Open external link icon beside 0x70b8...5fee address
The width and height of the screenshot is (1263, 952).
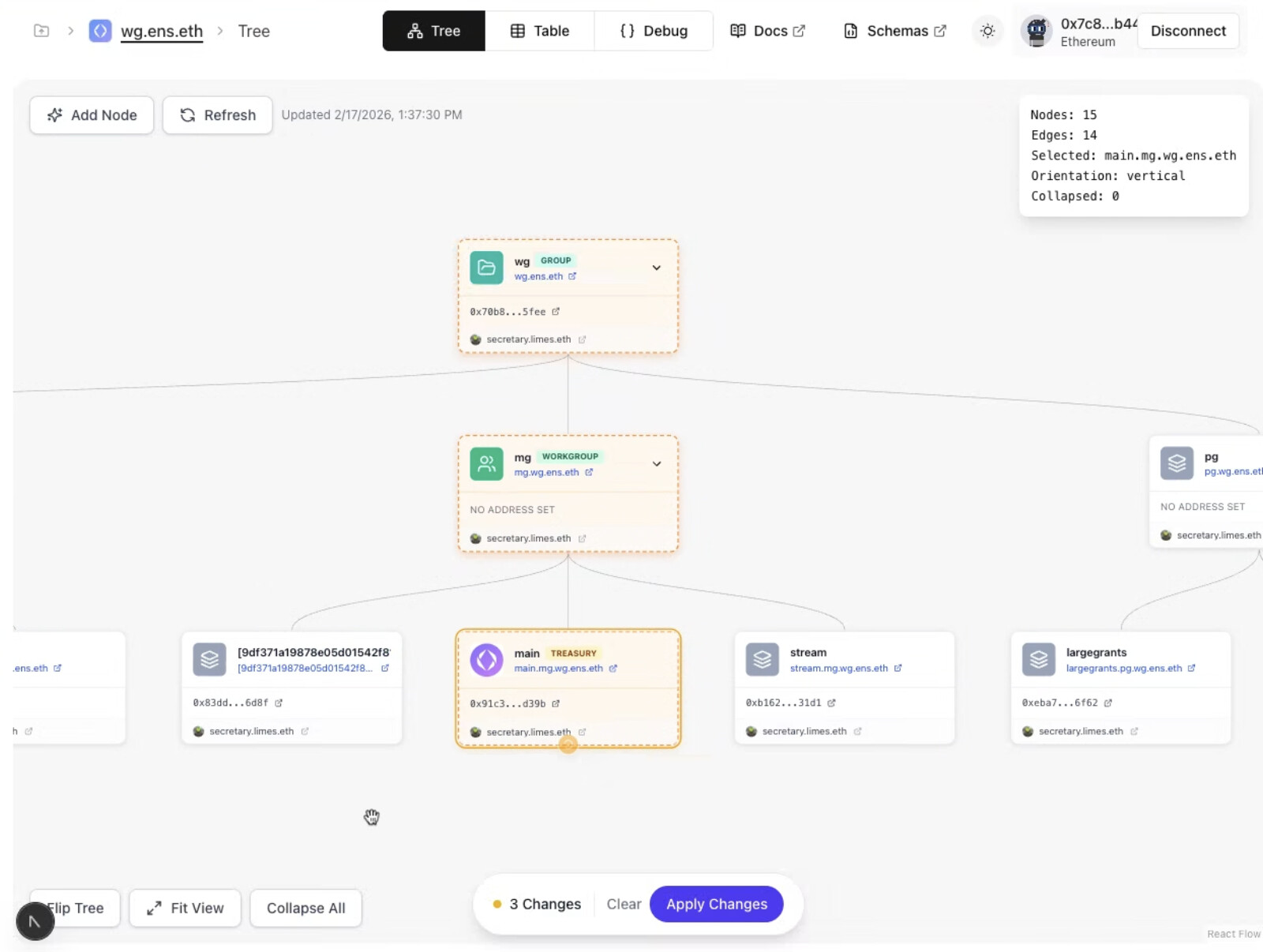tap(556, 312)
